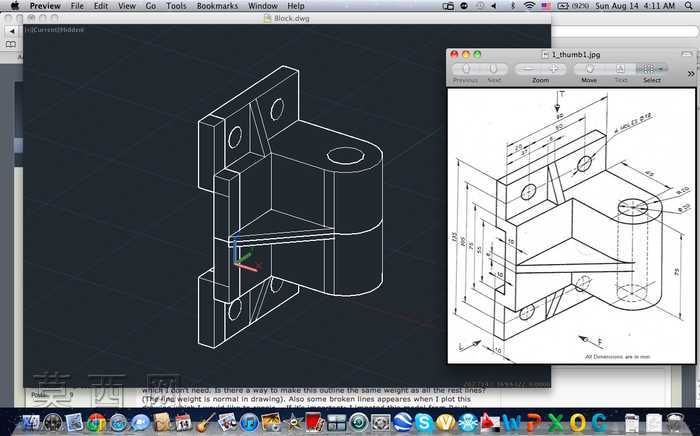The height and width of the screenshot is (436, 700).
Task: Open the Select tool dropdown arrow
Action: tap(662, 69)
